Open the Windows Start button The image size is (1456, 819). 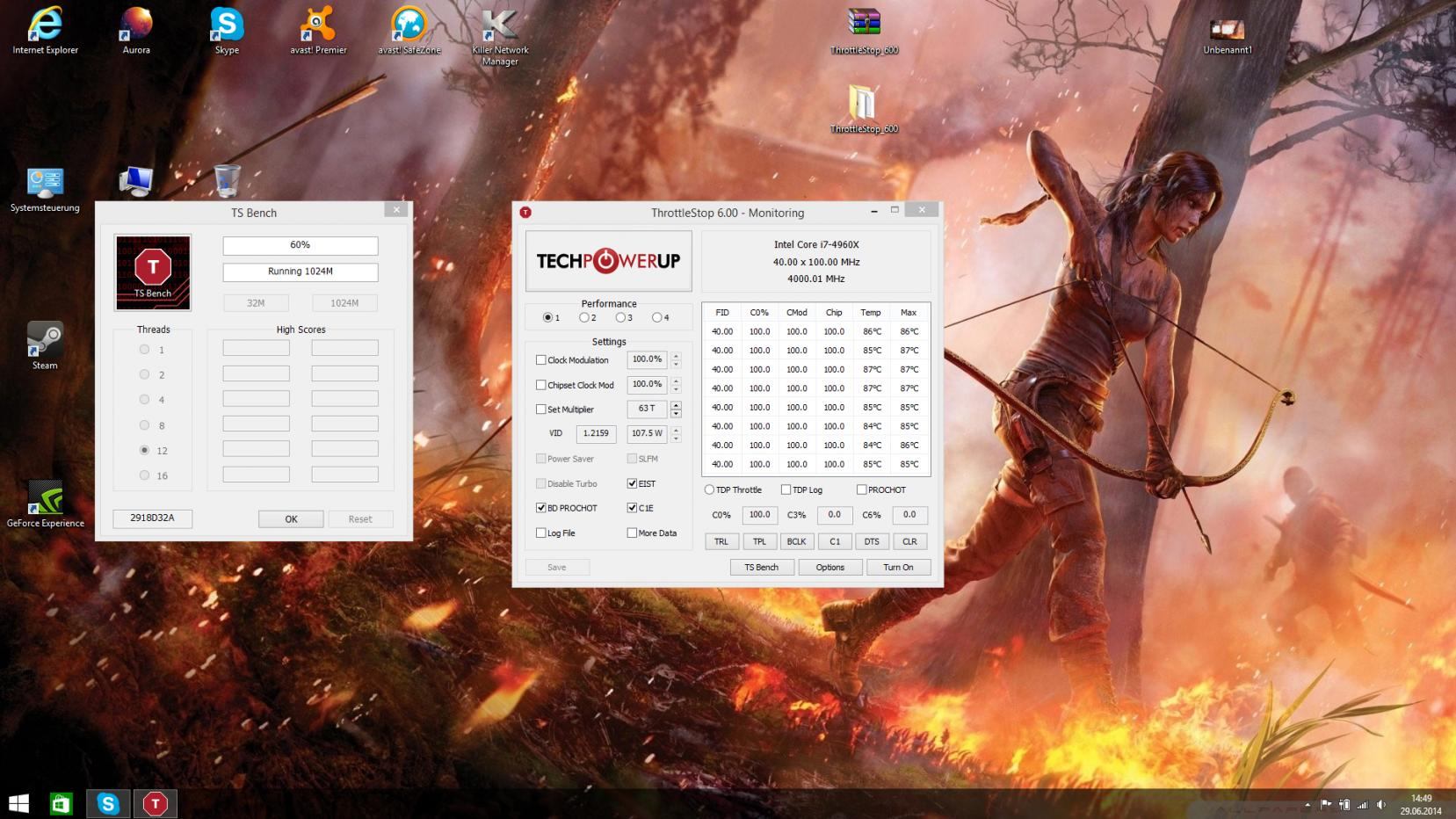point(18,803)
